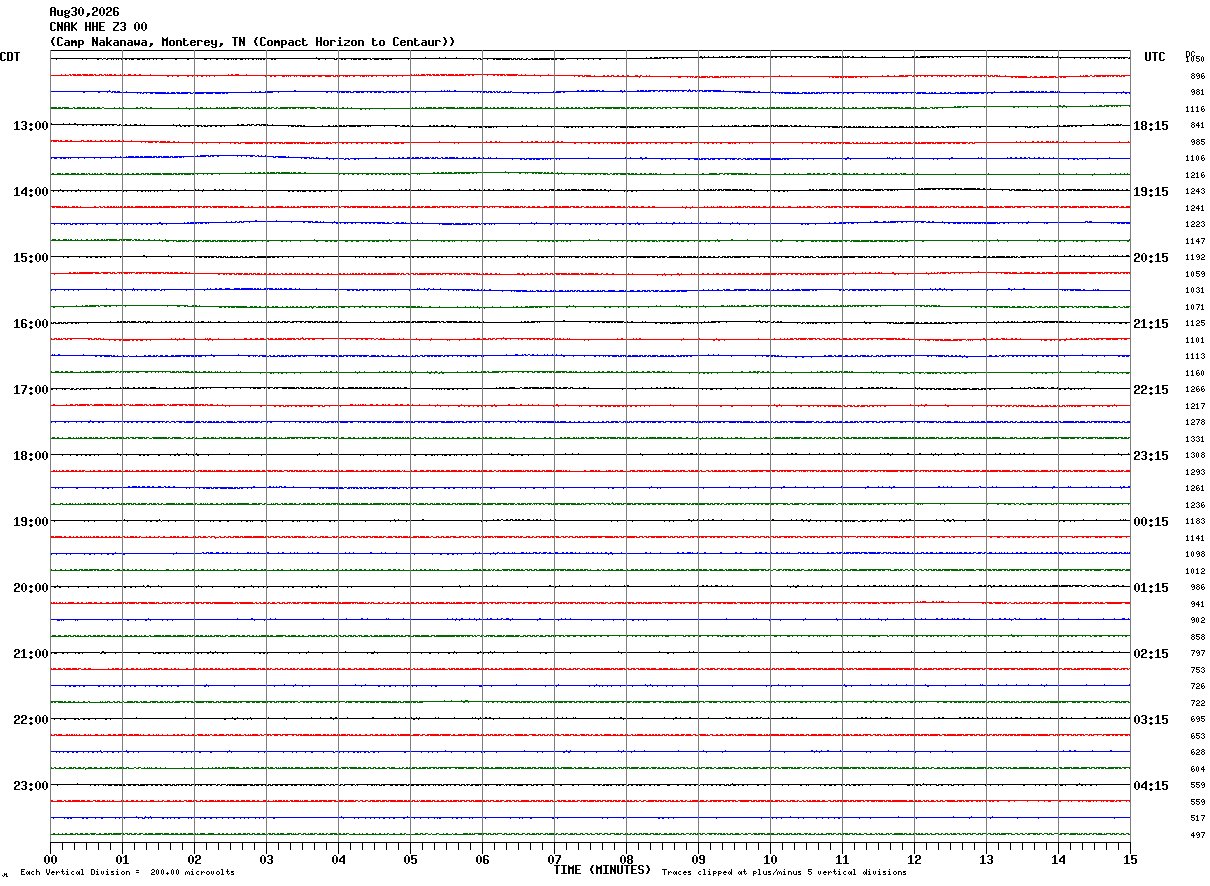Click the 00:15 UTC time marker

1150,522
